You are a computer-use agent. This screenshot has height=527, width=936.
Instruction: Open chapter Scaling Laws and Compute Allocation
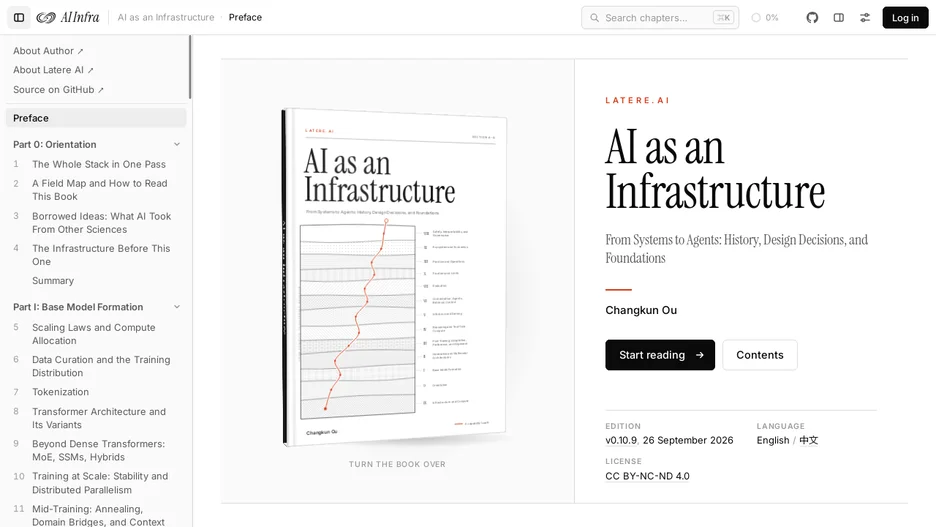pyautogui.click(x=94, y=334)
